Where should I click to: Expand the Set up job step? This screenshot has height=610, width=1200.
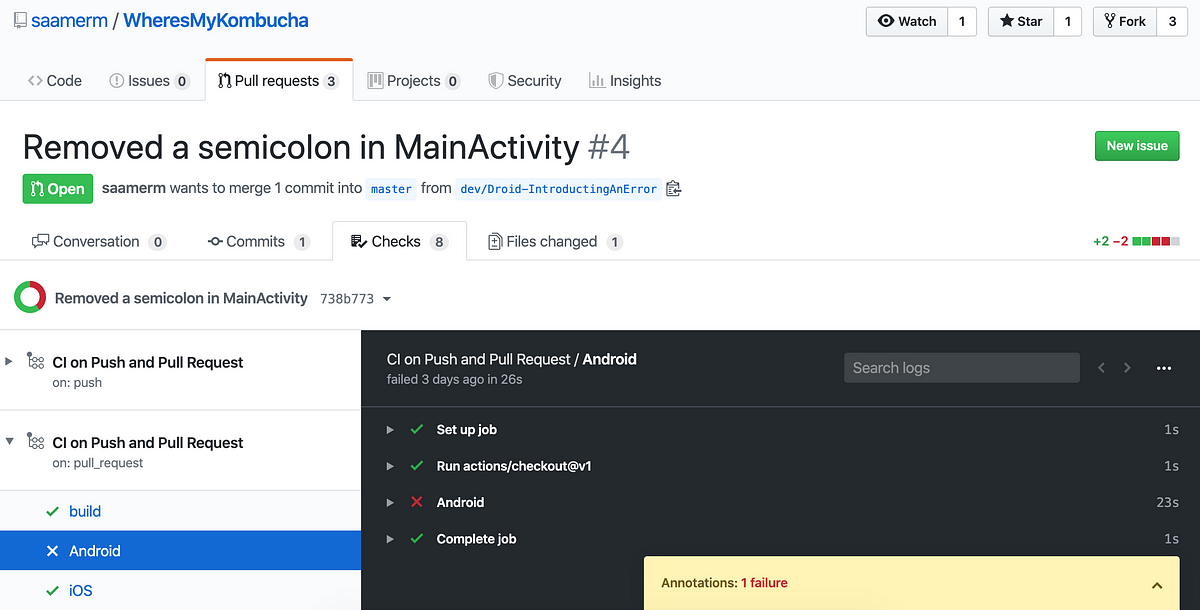[x=391, y=430]
